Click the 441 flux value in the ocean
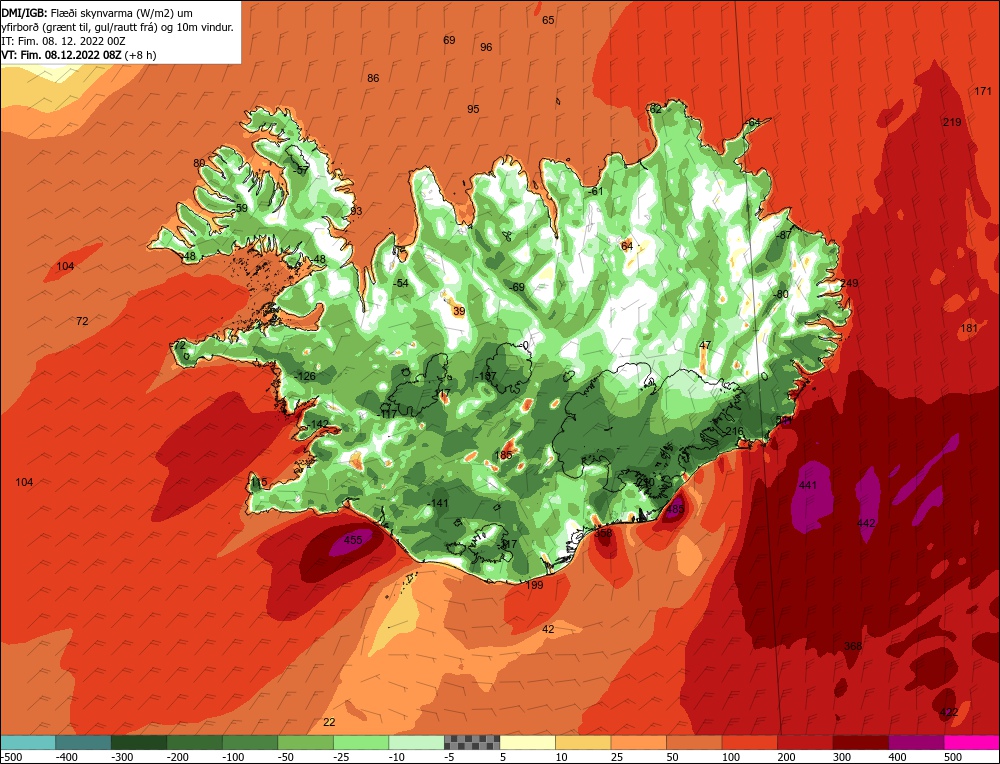This screenshot has width=1000, height=764. point(807,485)
